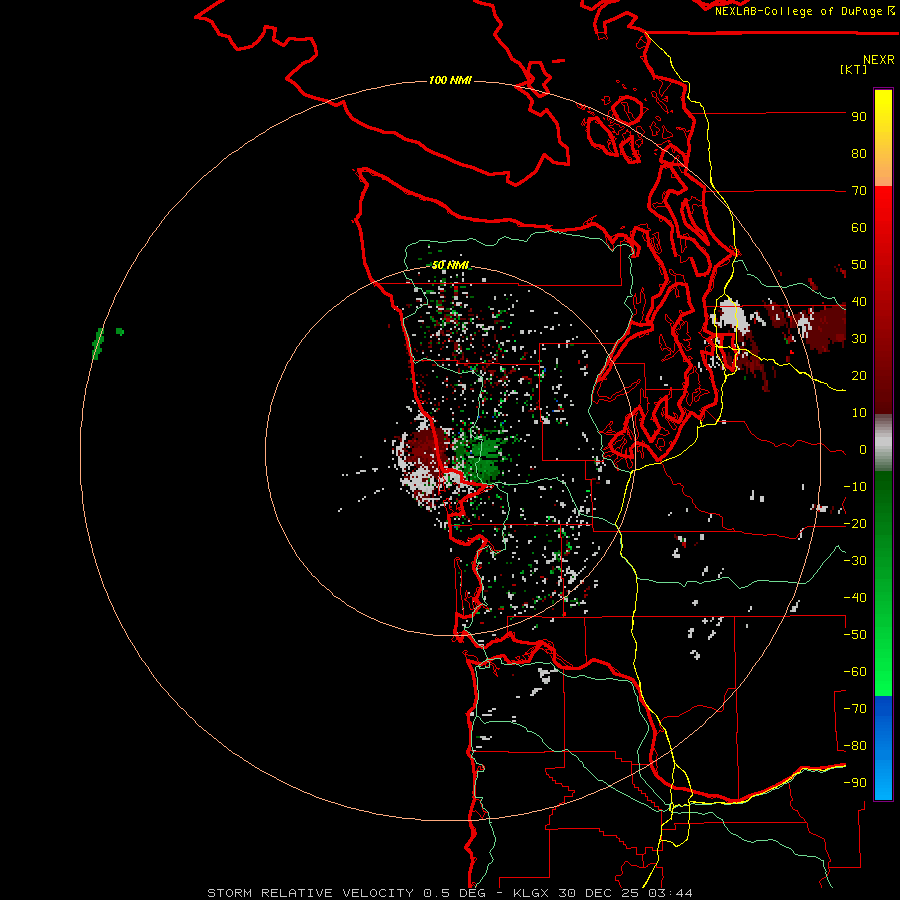Click the Storm Relative Velocity caption text
This screenshot has width=900, height=900.
[x=450, y=893]
